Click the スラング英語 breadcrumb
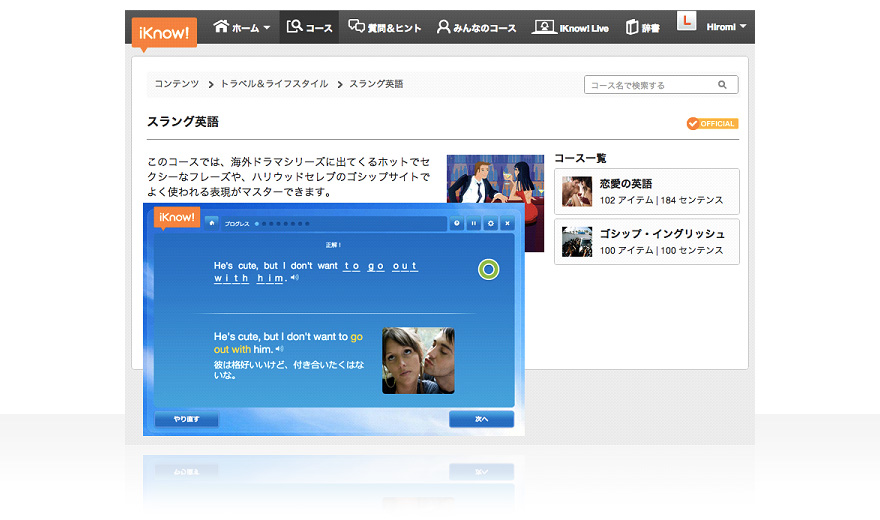This screenshot has width=880, height=520. 376,84
